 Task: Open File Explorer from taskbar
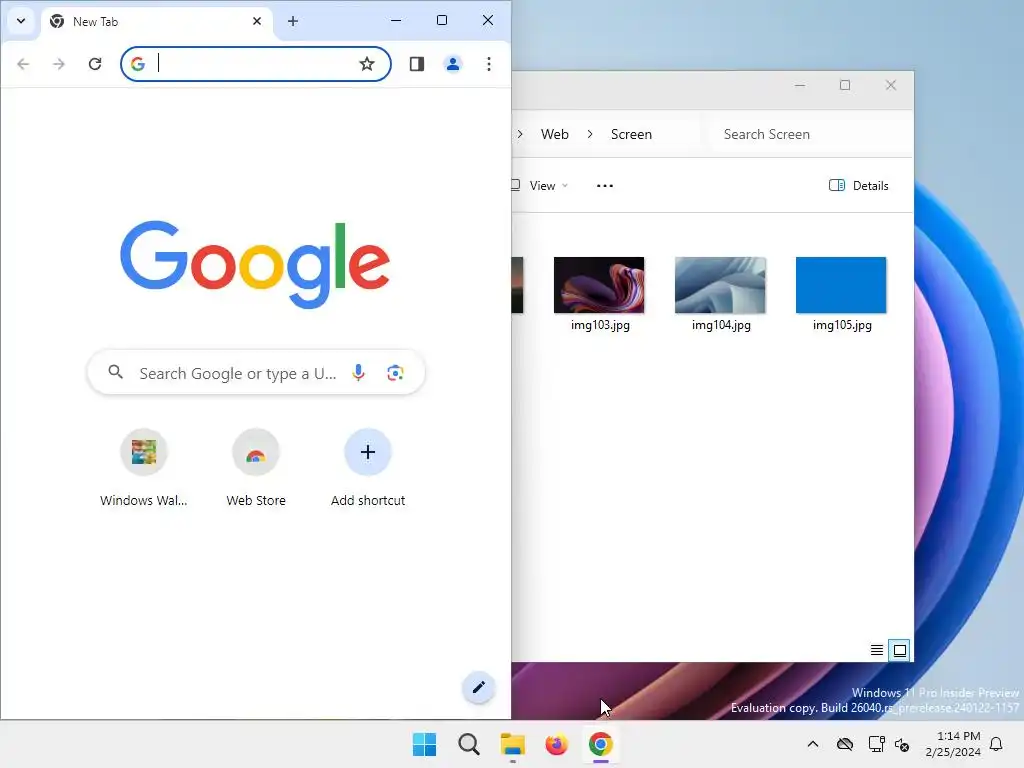513,744
